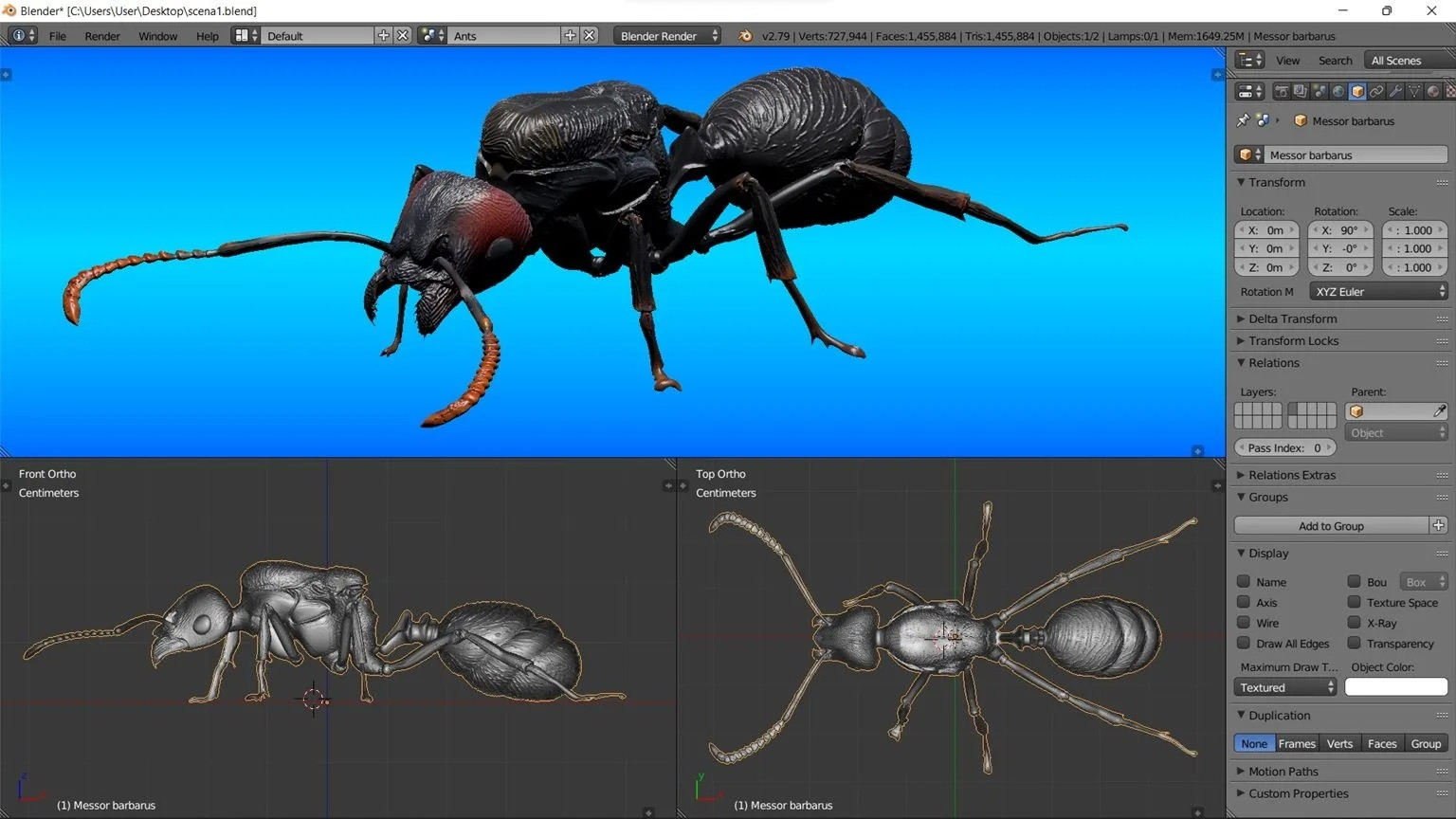
Task: Open the Render properties tab (camera icon)
Action: (1282, 91)
